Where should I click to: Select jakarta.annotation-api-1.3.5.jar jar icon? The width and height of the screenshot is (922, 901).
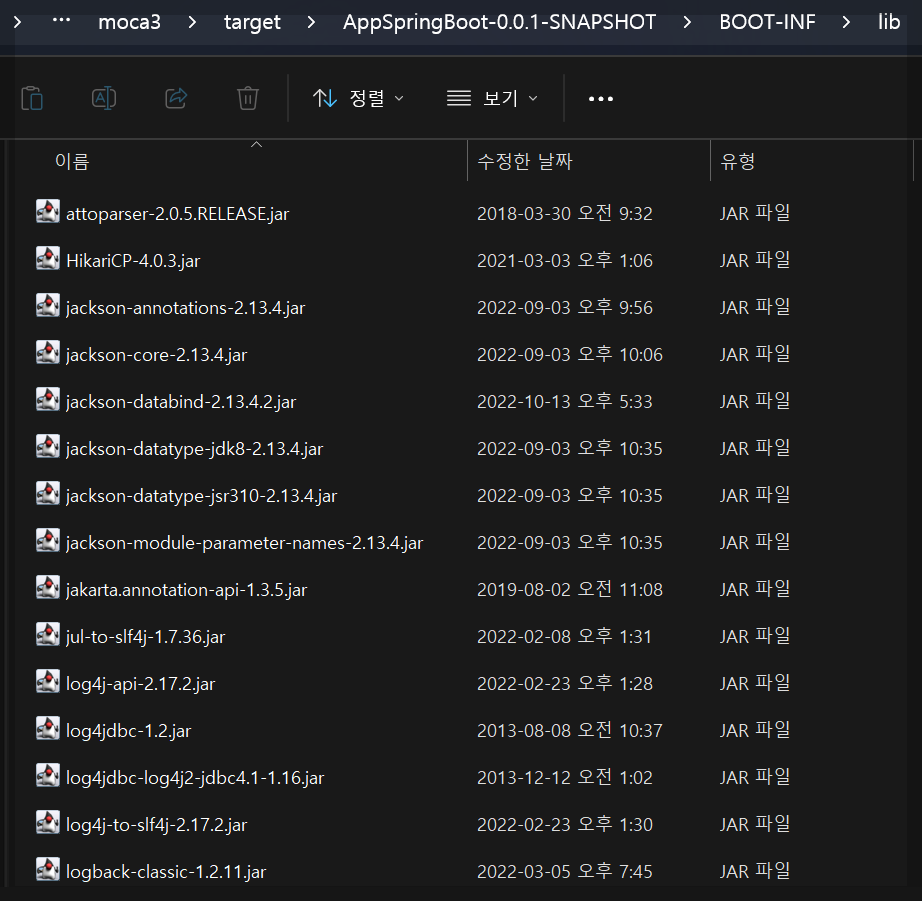[x=48, y=588]
